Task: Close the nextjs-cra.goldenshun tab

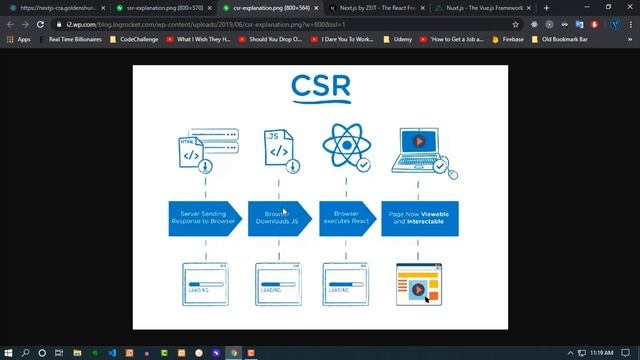Action: [x=103, y=8]
